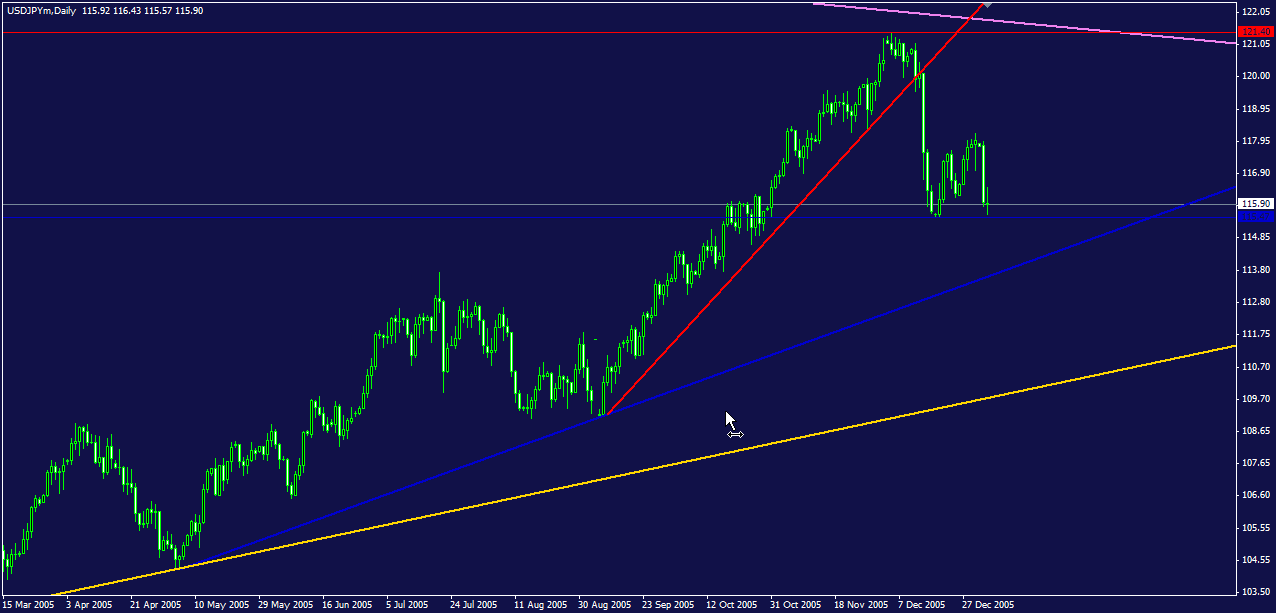Click the 109.70 price scale label
The width and height of the screenshot is (1276, 613).
tap(1256, 399)
